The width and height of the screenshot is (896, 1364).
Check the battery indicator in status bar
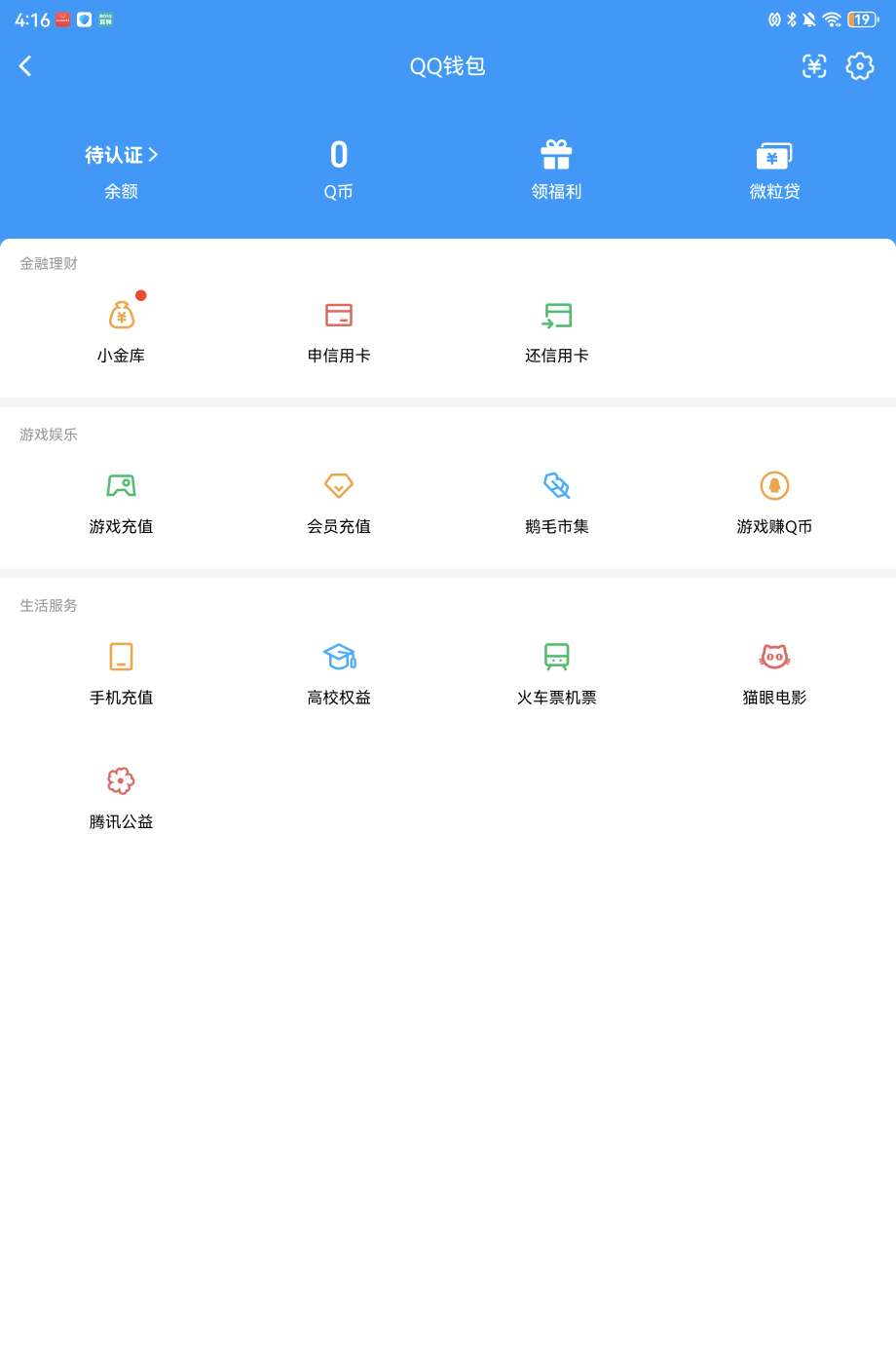pyautogui.click(x=863, y=19)
